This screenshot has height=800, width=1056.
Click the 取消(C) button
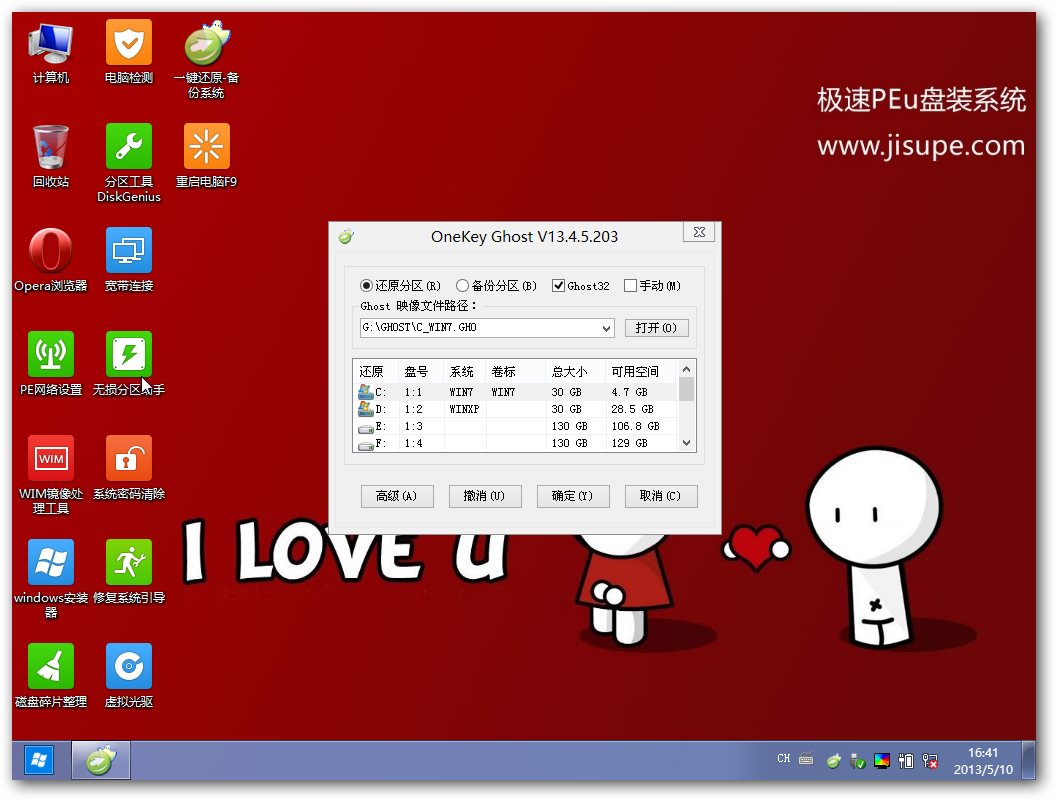click(661, 496)
